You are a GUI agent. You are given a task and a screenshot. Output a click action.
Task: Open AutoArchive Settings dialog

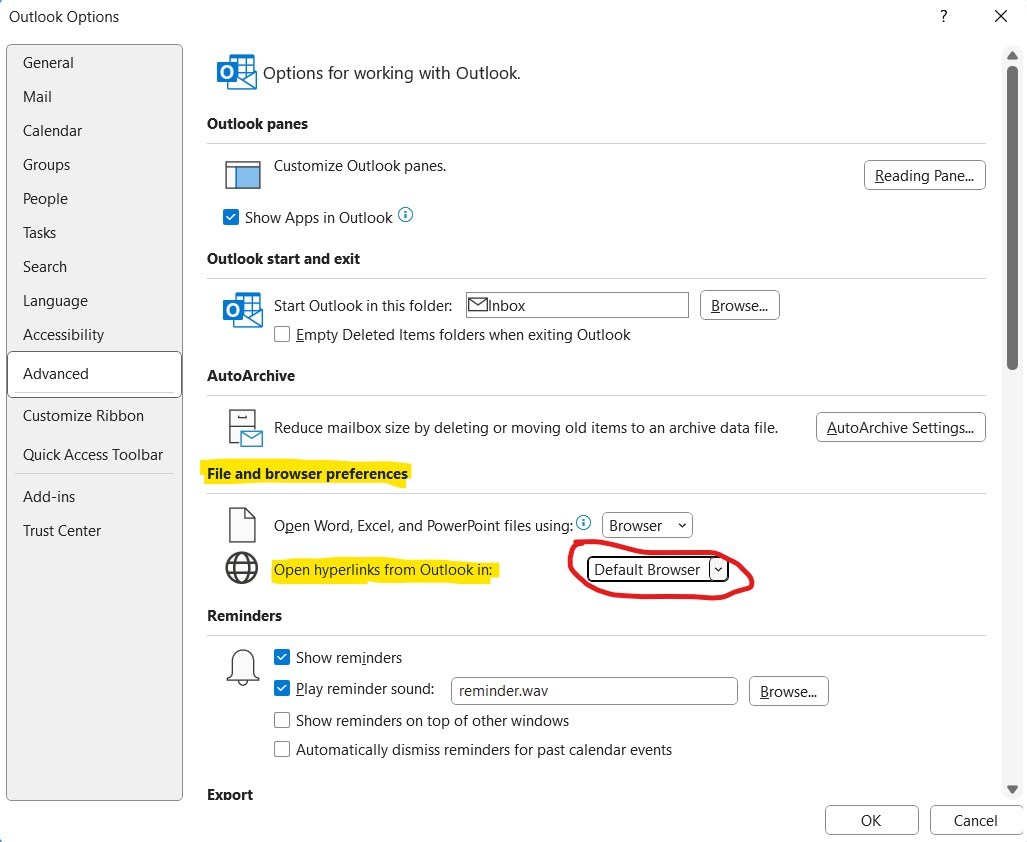(900, 428)
